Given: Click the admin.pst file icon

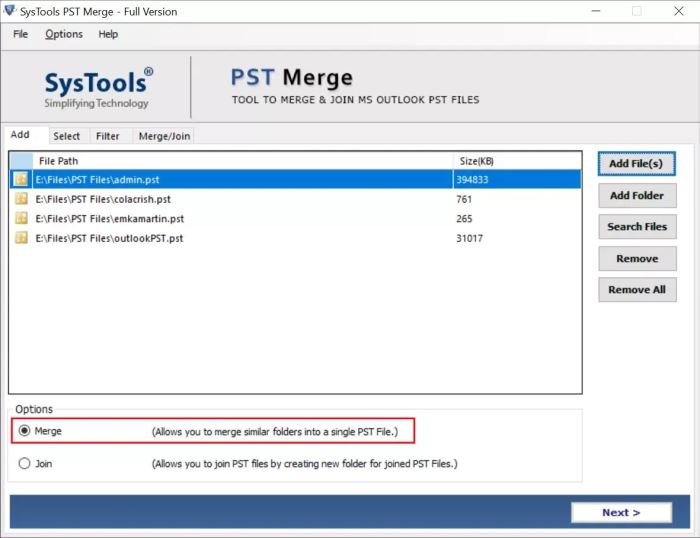Looking at the screenshot, I should tap(21, 179).
